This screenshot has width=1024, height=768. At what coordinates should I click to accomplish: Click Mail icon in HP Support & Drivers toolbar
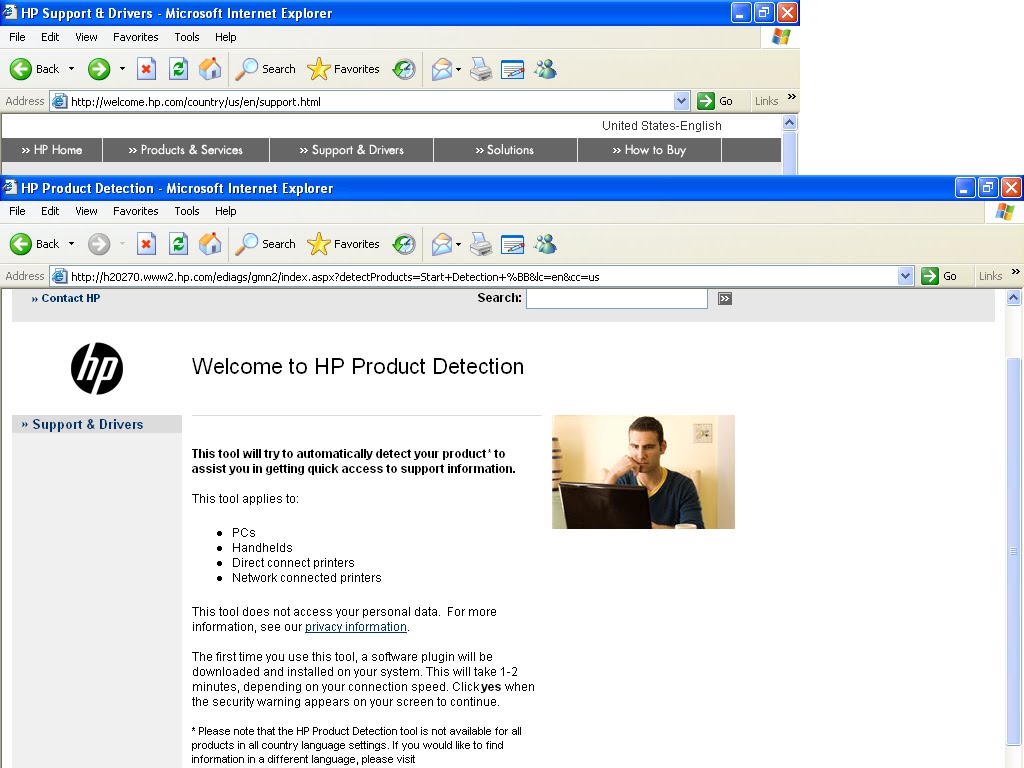pyautogui.click(x=442, y=69)
